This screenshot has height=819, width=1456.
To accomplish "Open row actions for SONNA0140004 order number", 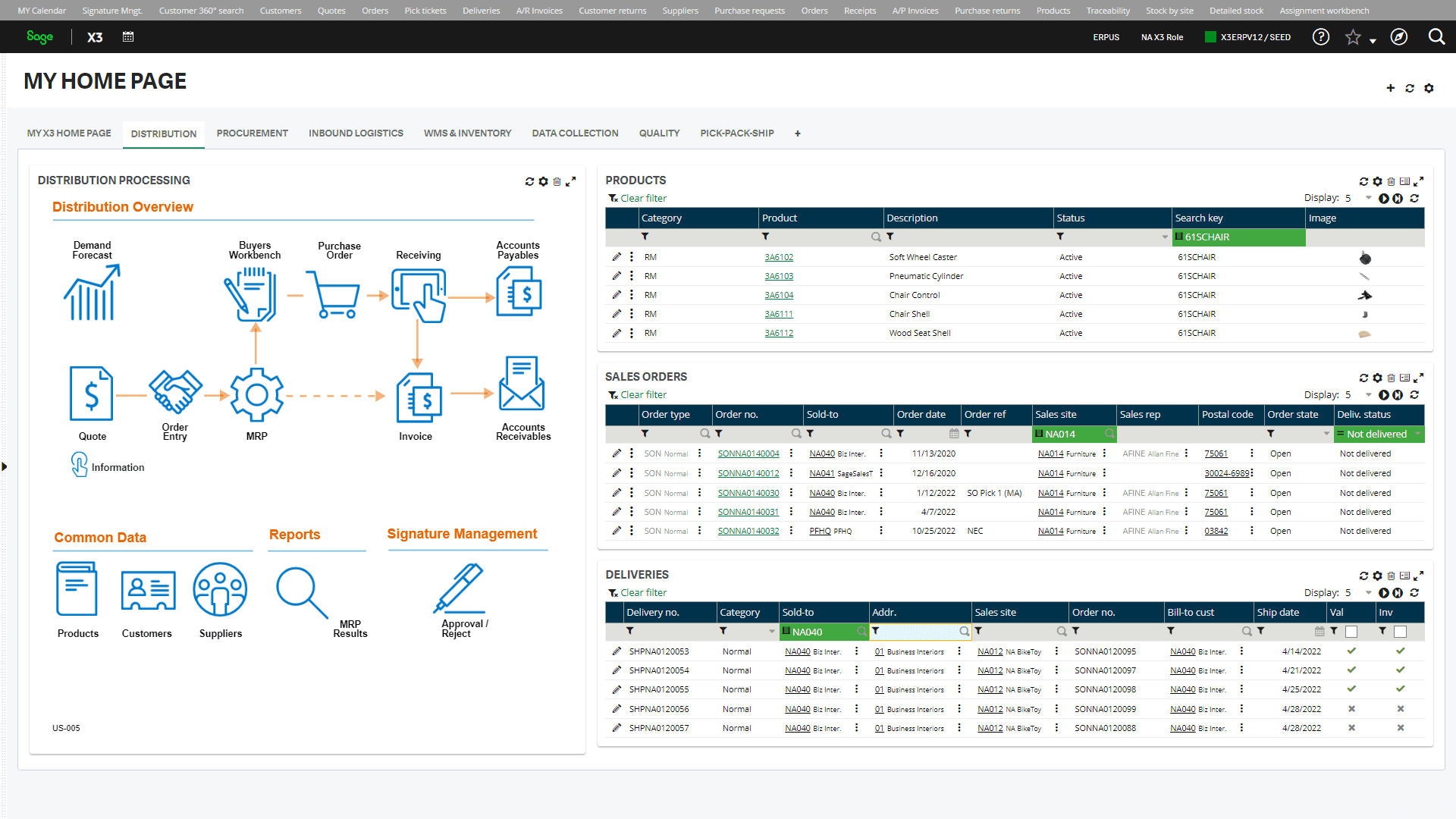I will click(791, 453).
